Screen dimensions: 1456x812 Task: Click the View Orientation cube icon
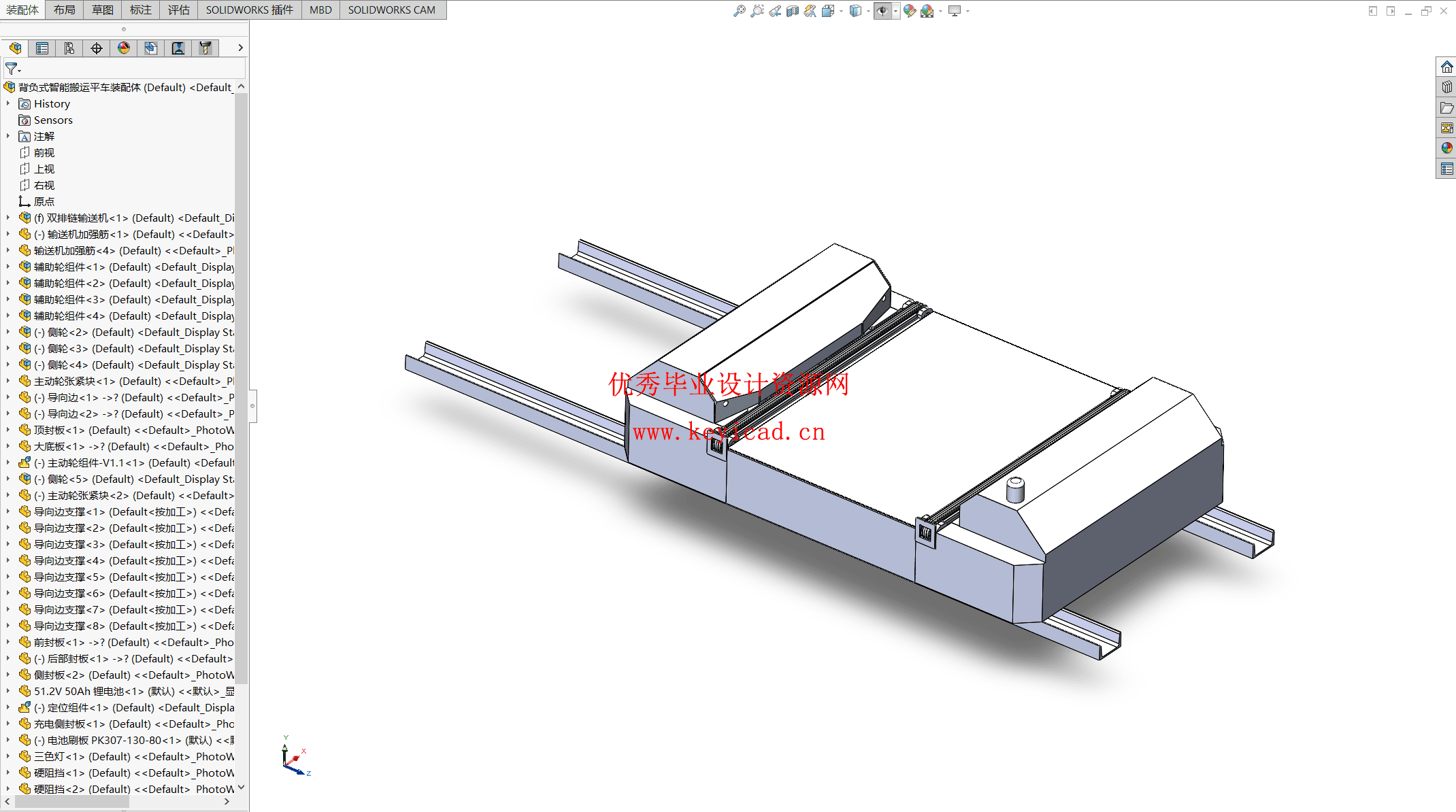click(827, 11)
